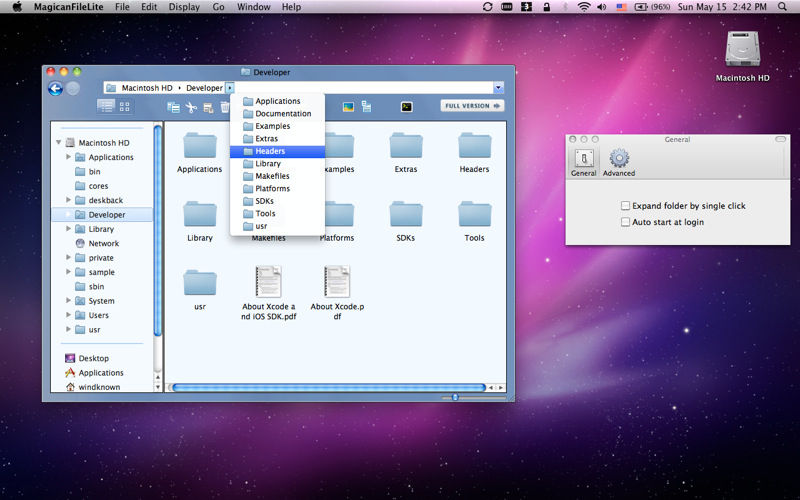Select the Extras folder icon in file pane
800x500 pixels.
[x=406, y=145]
